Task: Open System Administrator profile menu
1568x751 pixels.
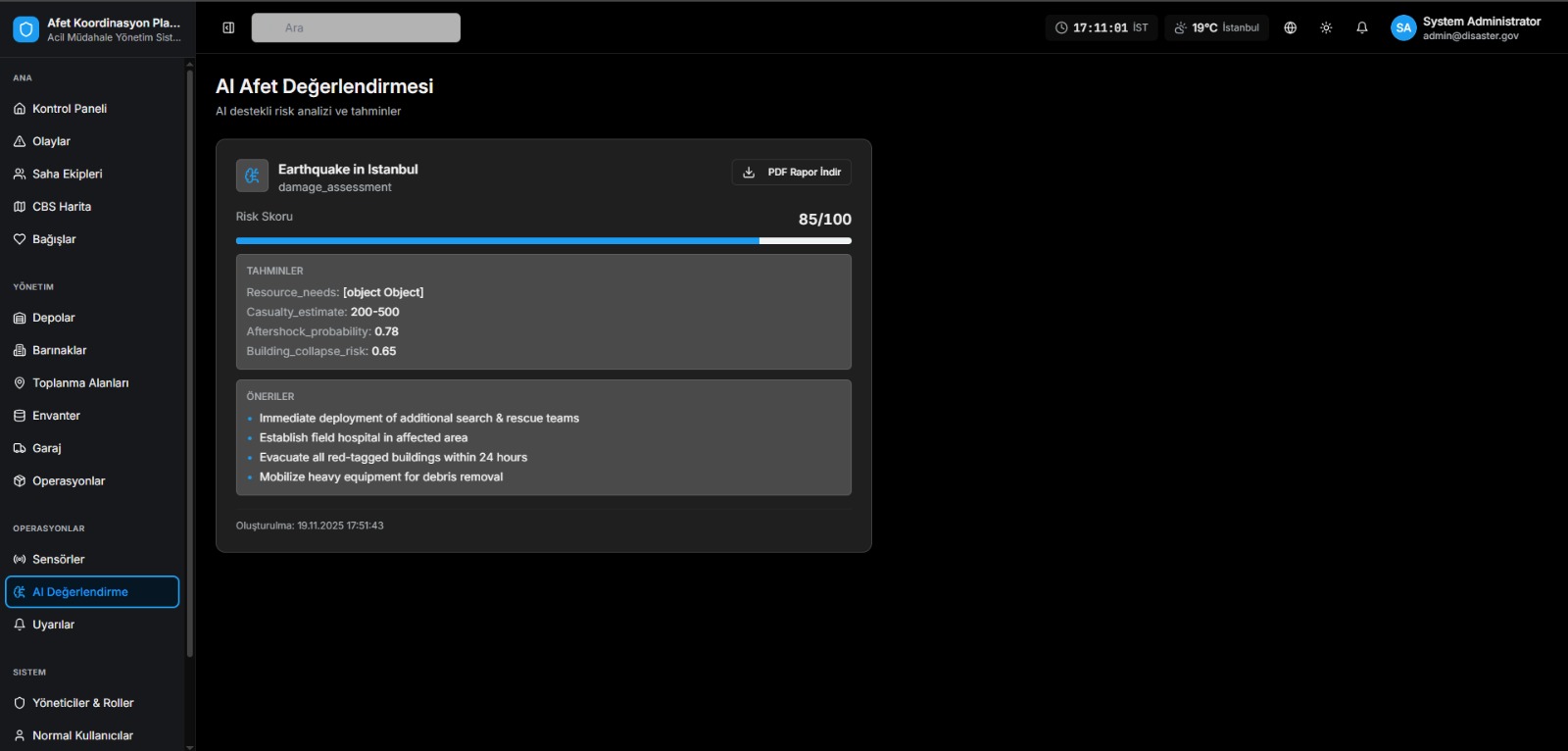Action: tap(1481, 27)
